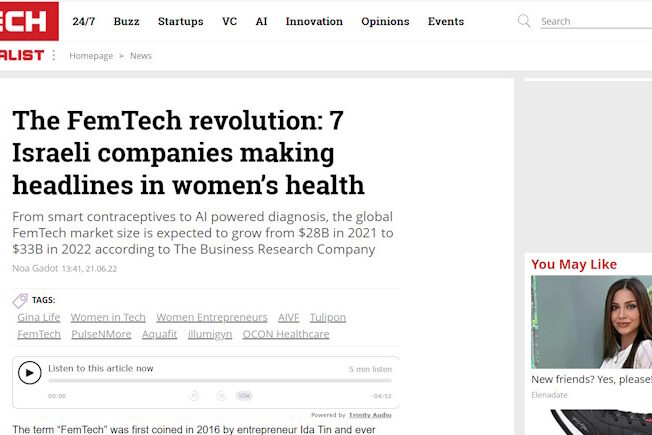The image size is (652, 435).
Task: Rewind audio 10 seconds
Action: pos(194,396)
